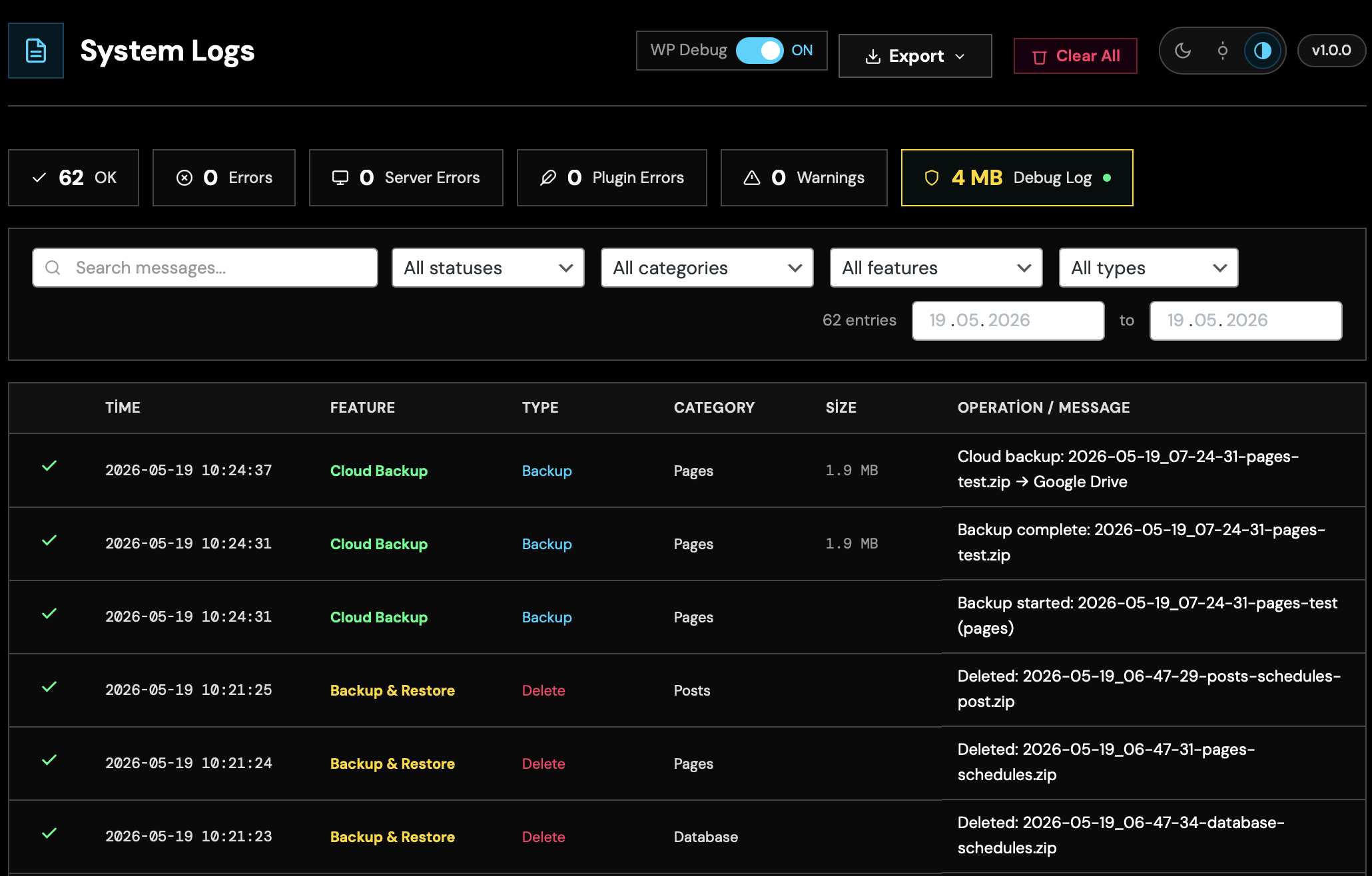
Task: Filter by 0 Warnings card
Action: point(804,178)
